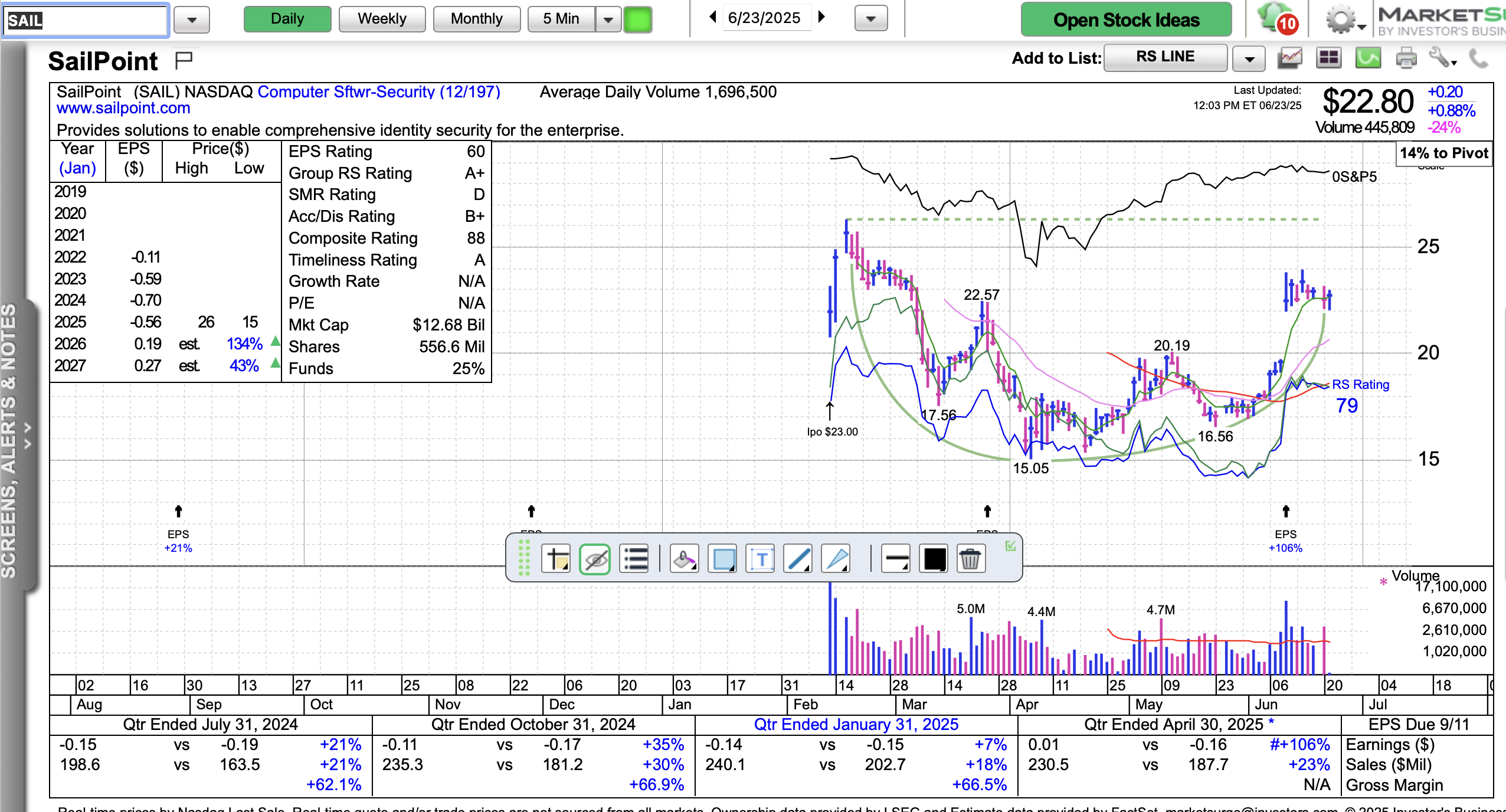Image resolution: width=1506 pixels, height=812 pixels.
Task: Open the dropdown next to the date field
Action: [870, 19]
